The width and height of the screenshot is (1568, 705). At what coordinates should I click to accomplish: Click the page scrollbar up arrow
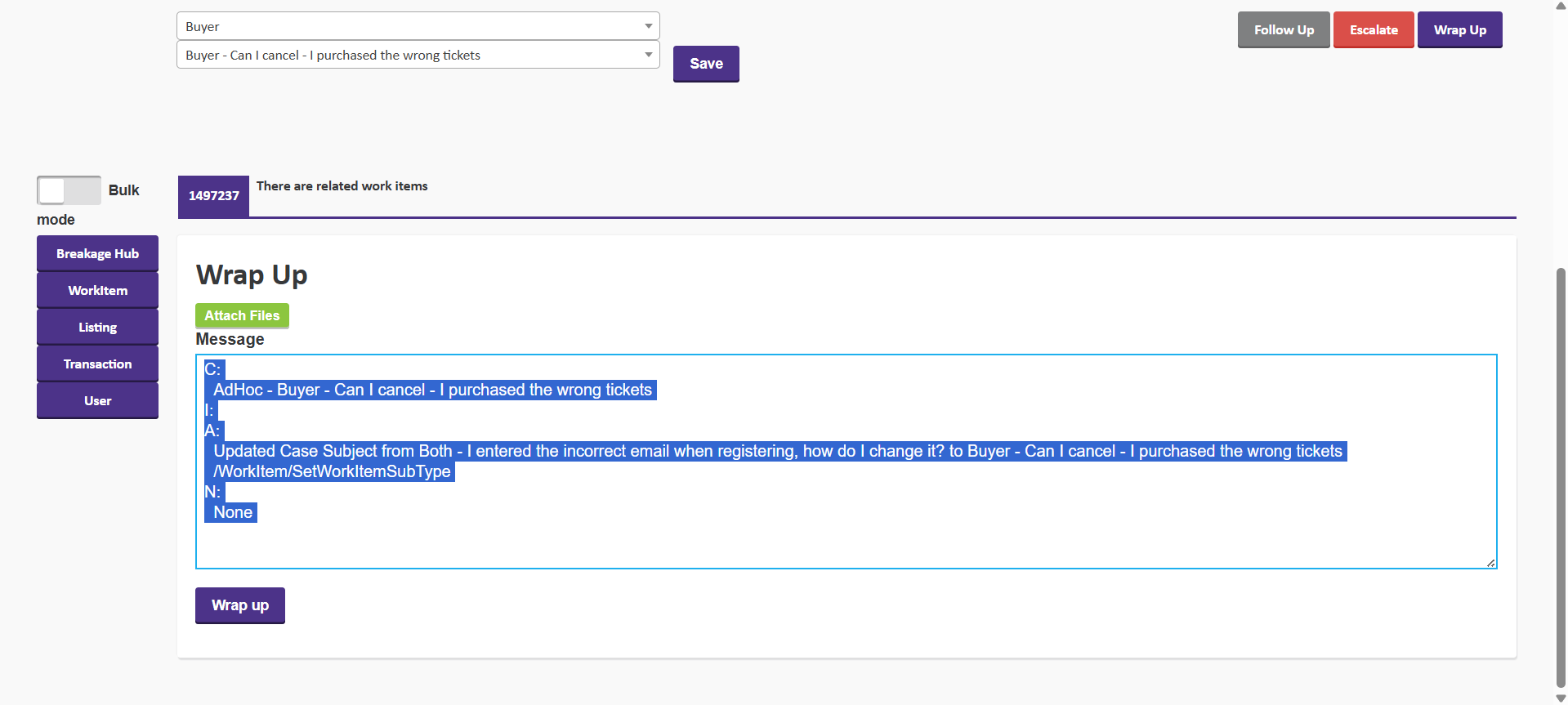[x=1561, y=6]
